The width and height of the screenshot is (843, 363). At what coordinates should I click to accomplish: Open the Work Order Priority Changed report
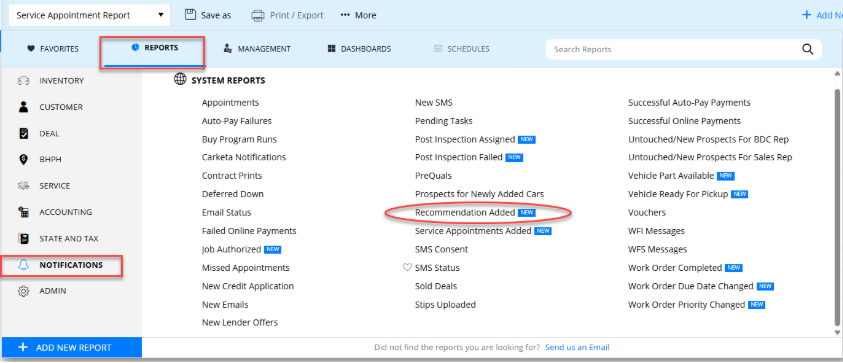(x=687, y=304)
